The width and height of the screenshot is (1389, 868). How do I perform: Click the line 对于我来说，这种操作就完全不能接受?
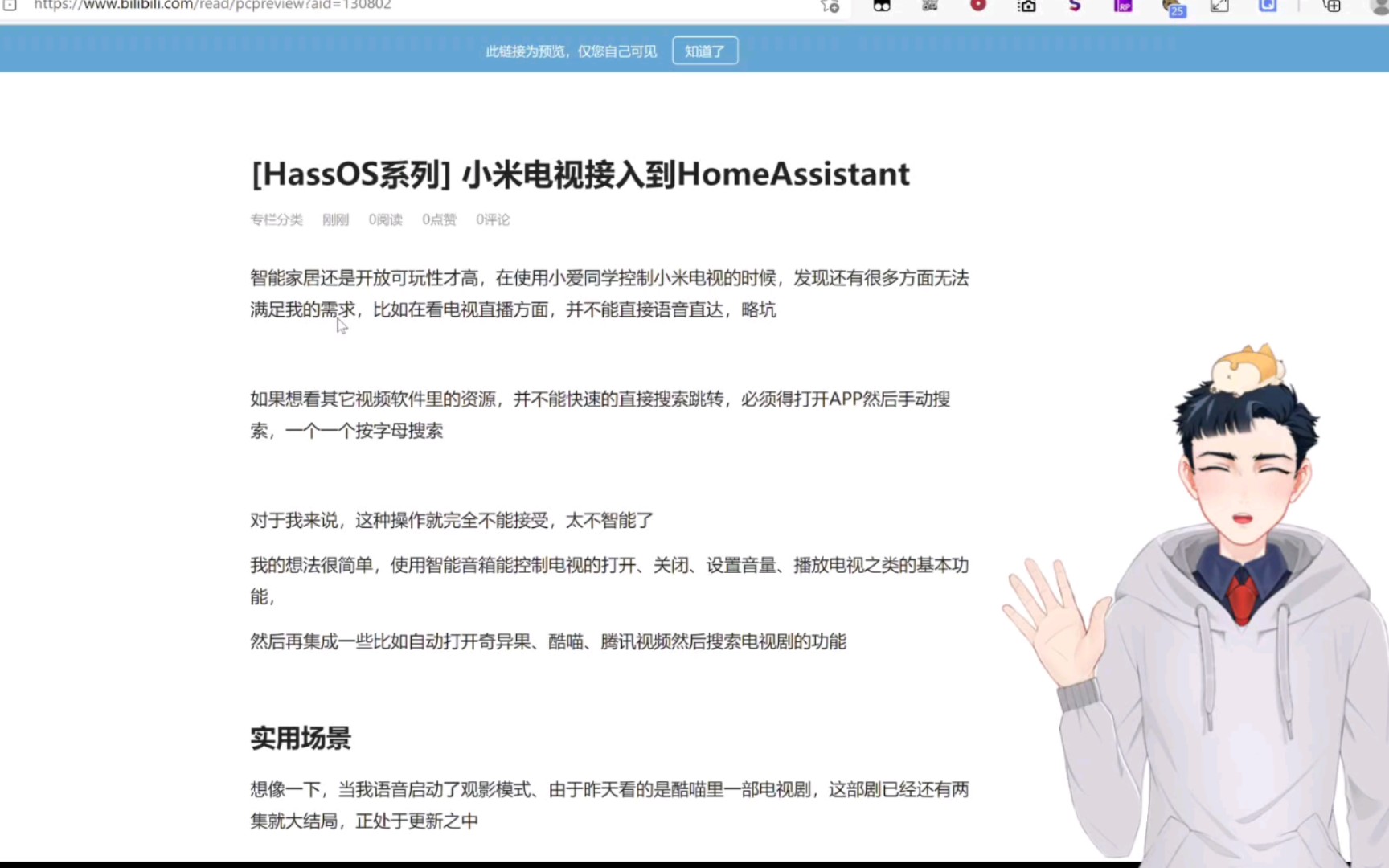452,521
